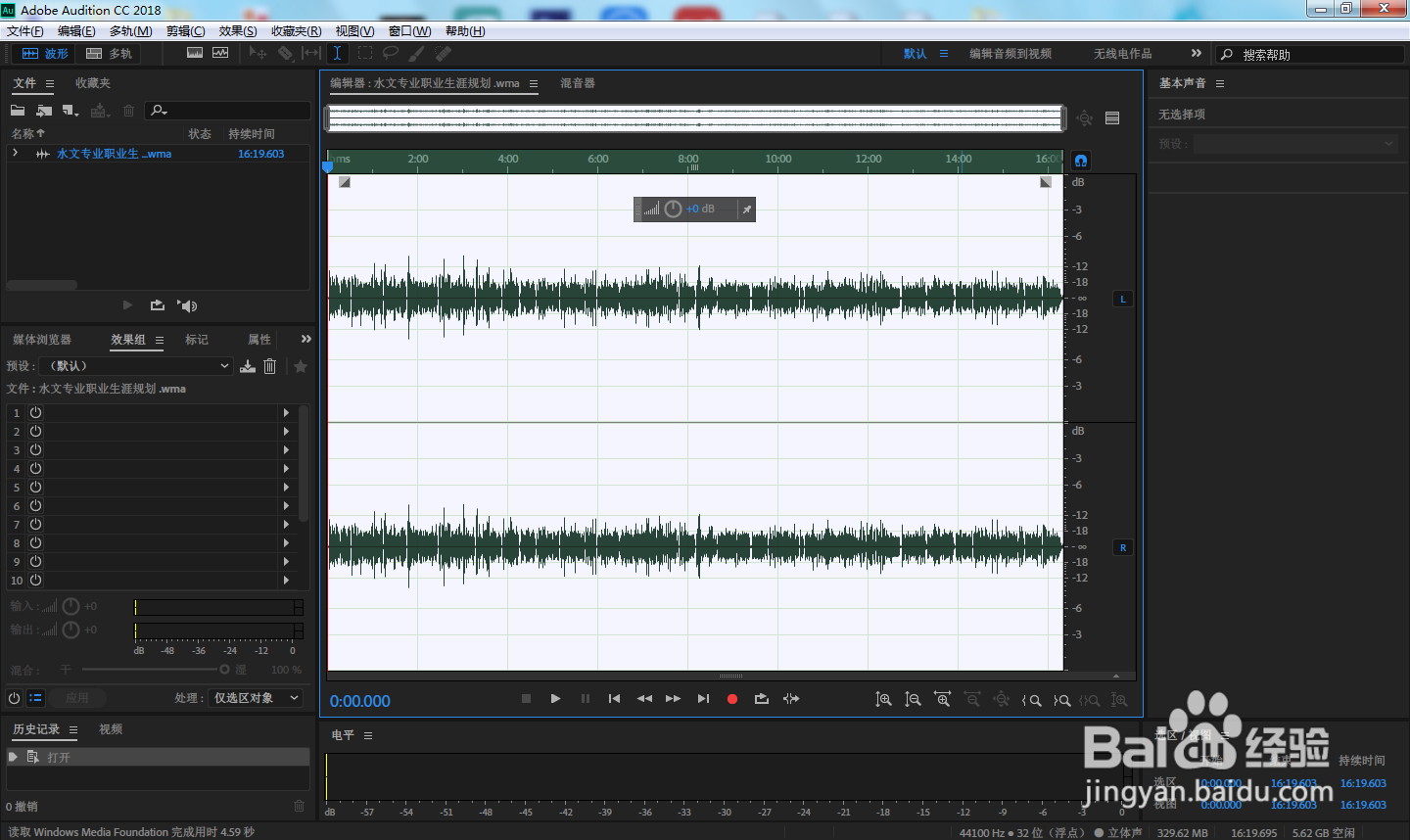Click the import file icon
1410x840 pixels.
[x=44, y=111]
